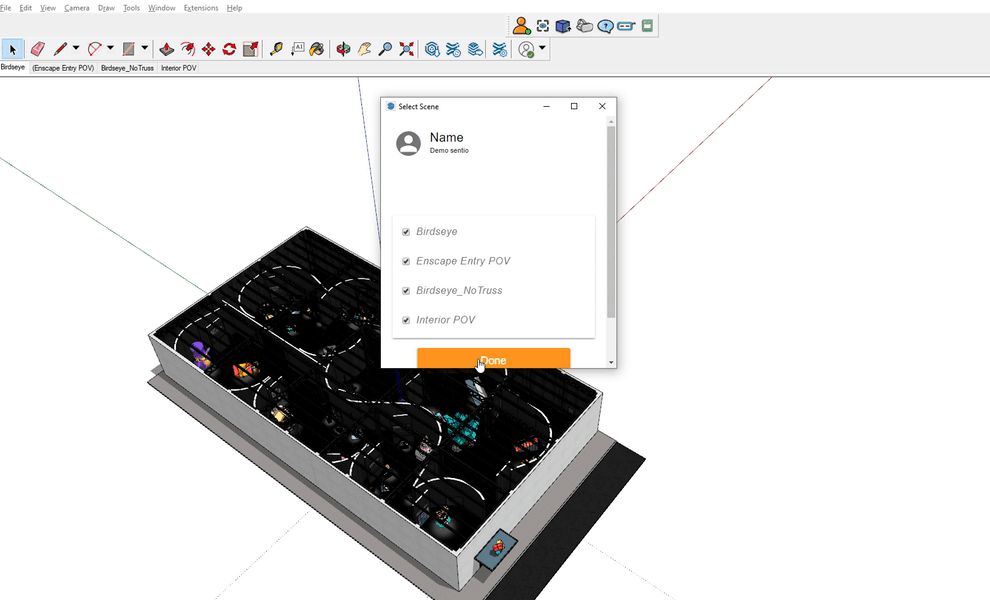Click the VR headset icon
Screen dimensions: 990x600
(x=585, y=26)
